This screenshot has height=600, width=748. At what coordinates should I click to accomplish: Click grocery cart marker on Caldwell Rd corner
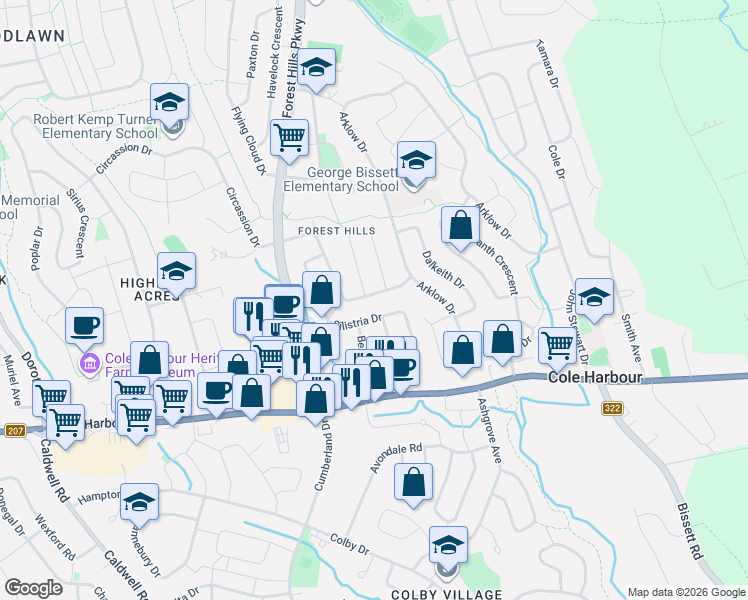[65, 423]
